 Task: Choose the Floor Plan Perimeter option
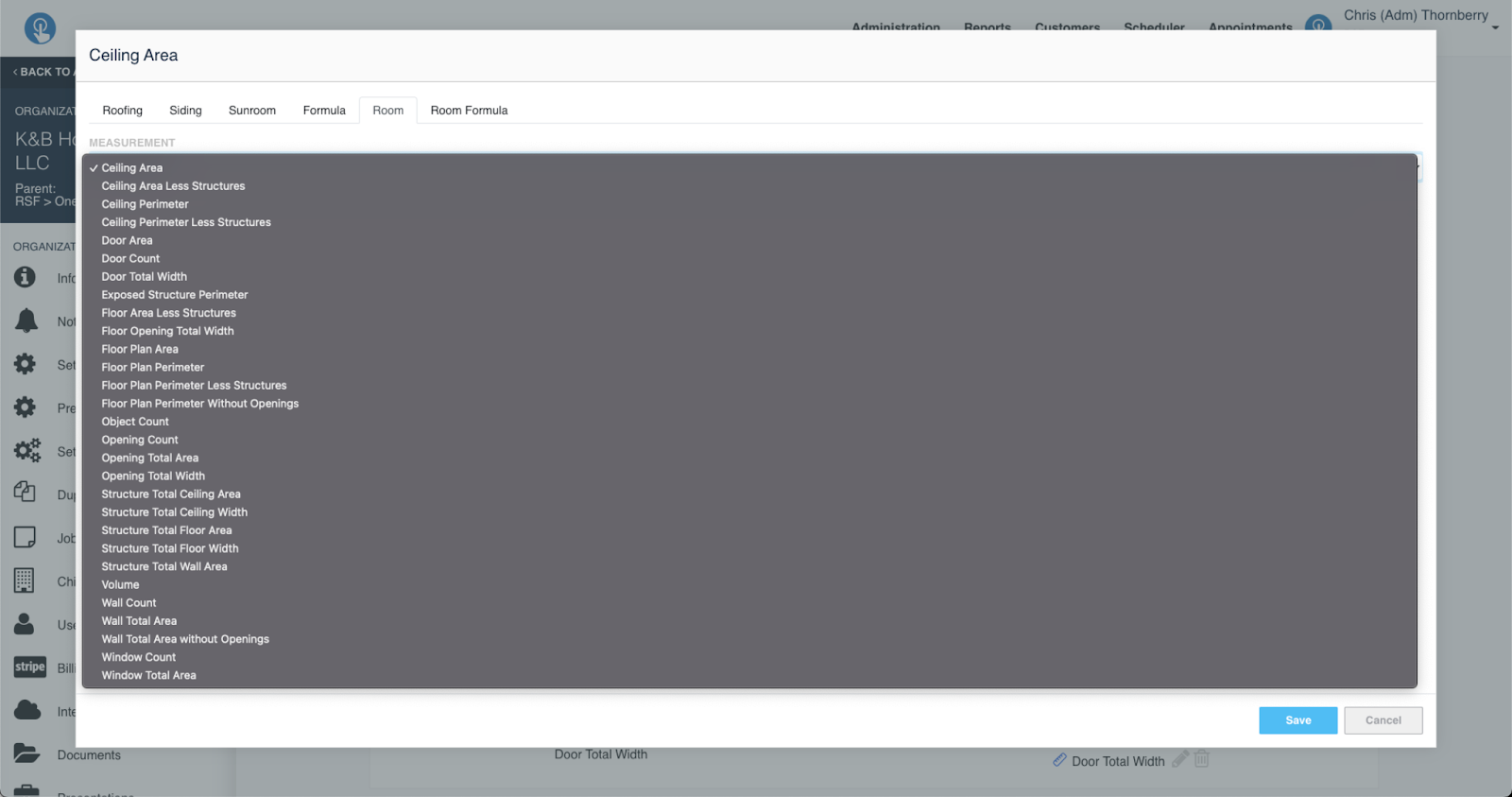pyautogui.click(x=749, y=368)
